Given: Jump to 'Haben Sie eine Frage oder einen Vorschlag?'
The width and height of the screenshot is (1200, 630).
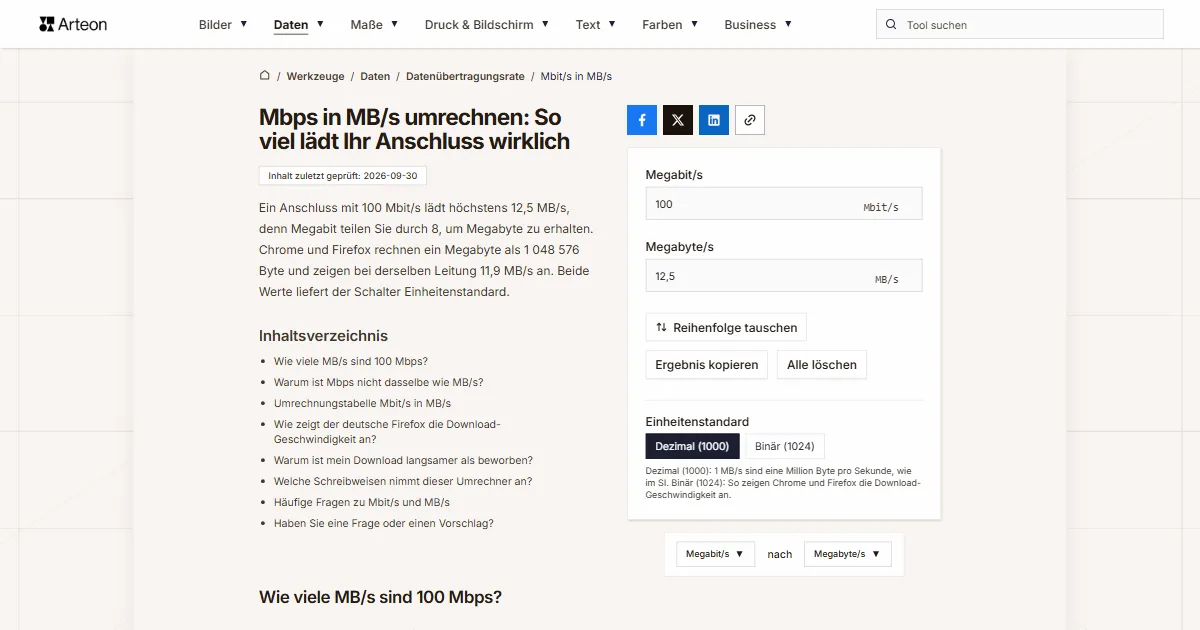Looking at the screenshot, I should point(384,523).
